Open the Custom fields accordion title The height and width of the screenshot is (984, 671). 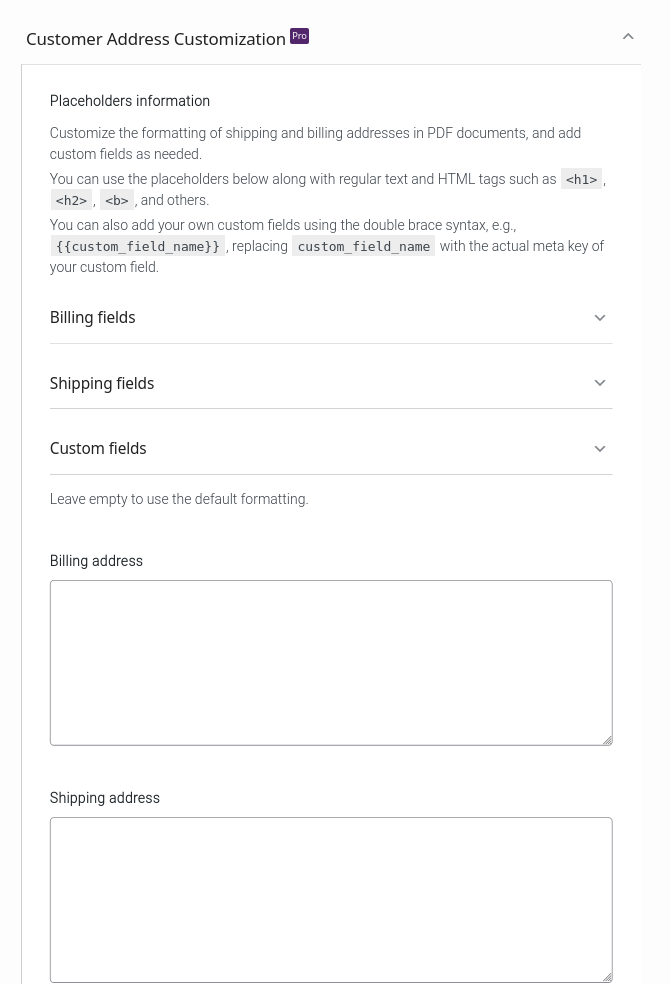tap(98, 449)
